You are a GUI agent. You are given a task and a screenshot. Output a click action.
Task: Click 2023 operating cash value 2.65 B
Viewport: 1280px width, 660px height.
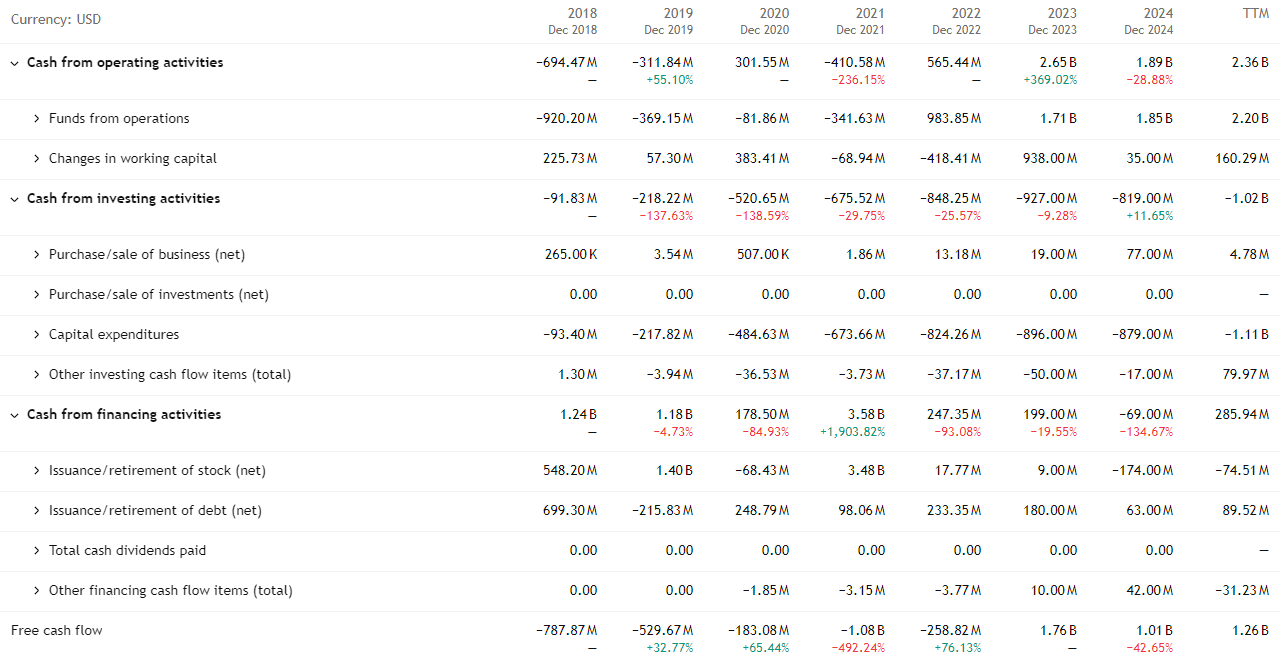coord(1058,62)
